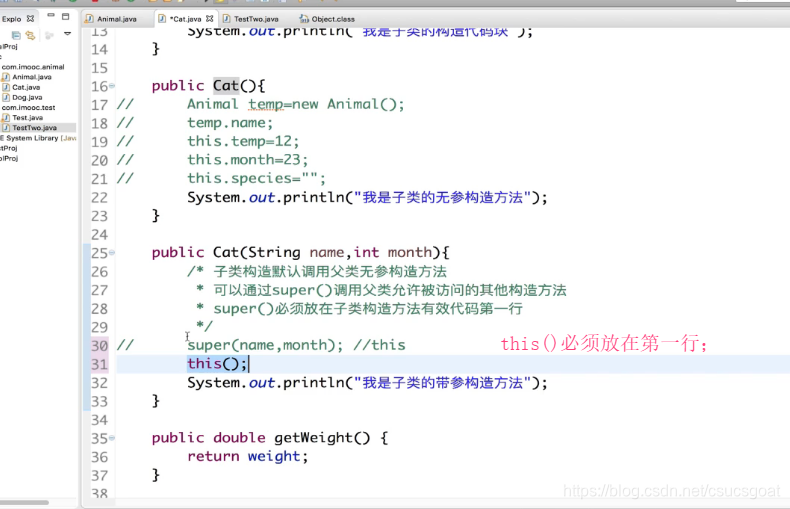Select TestTwo.java in the package tree
The image size is (790, 509).
pyautogui.click(x=34, y=128)
